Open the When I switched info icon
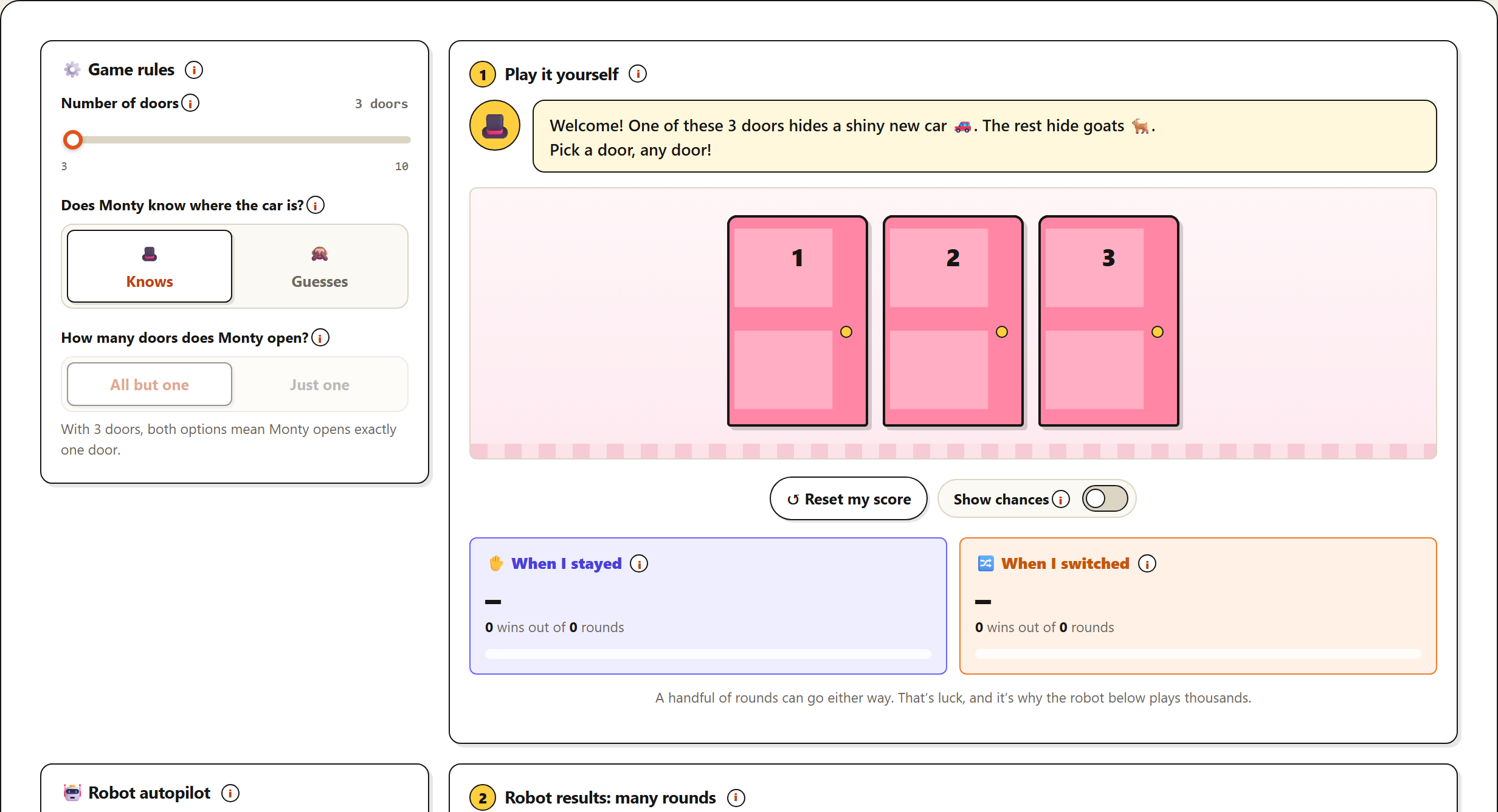The height and width of the screenshot is (812, 1498). tap(1147, 564)
